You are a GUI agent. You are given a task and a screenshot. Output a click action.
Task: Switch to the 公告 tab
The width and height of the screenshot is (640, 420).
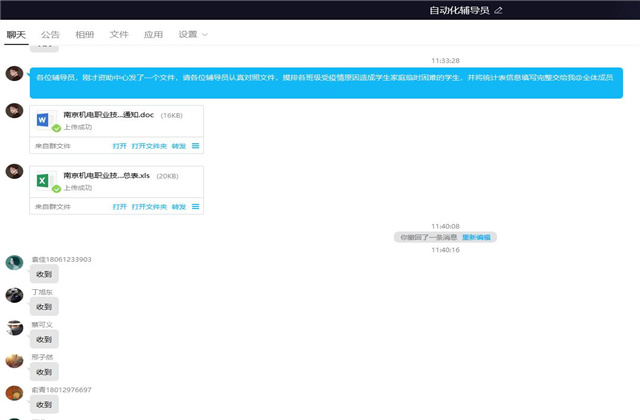pos(50,35)
